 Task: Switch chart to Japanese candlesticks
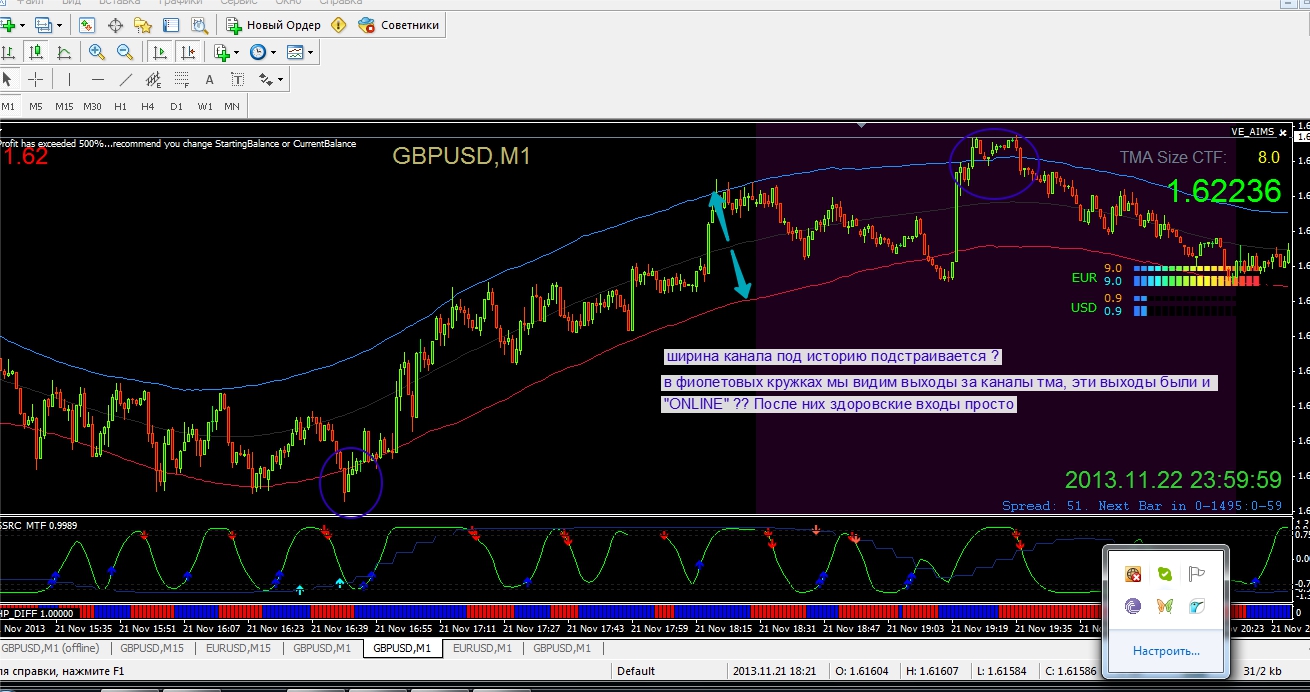click(37, 52)
